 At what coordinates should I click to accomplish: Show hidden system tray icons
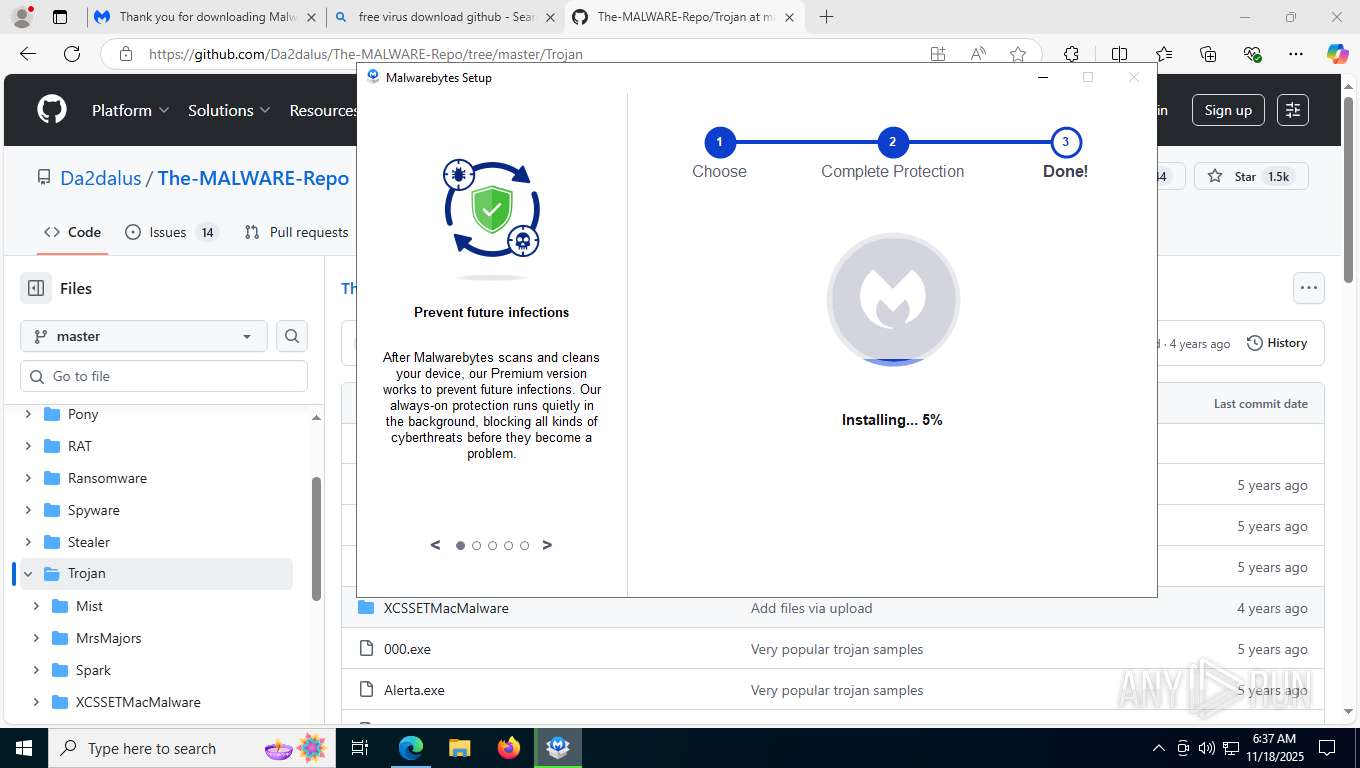1159,748
